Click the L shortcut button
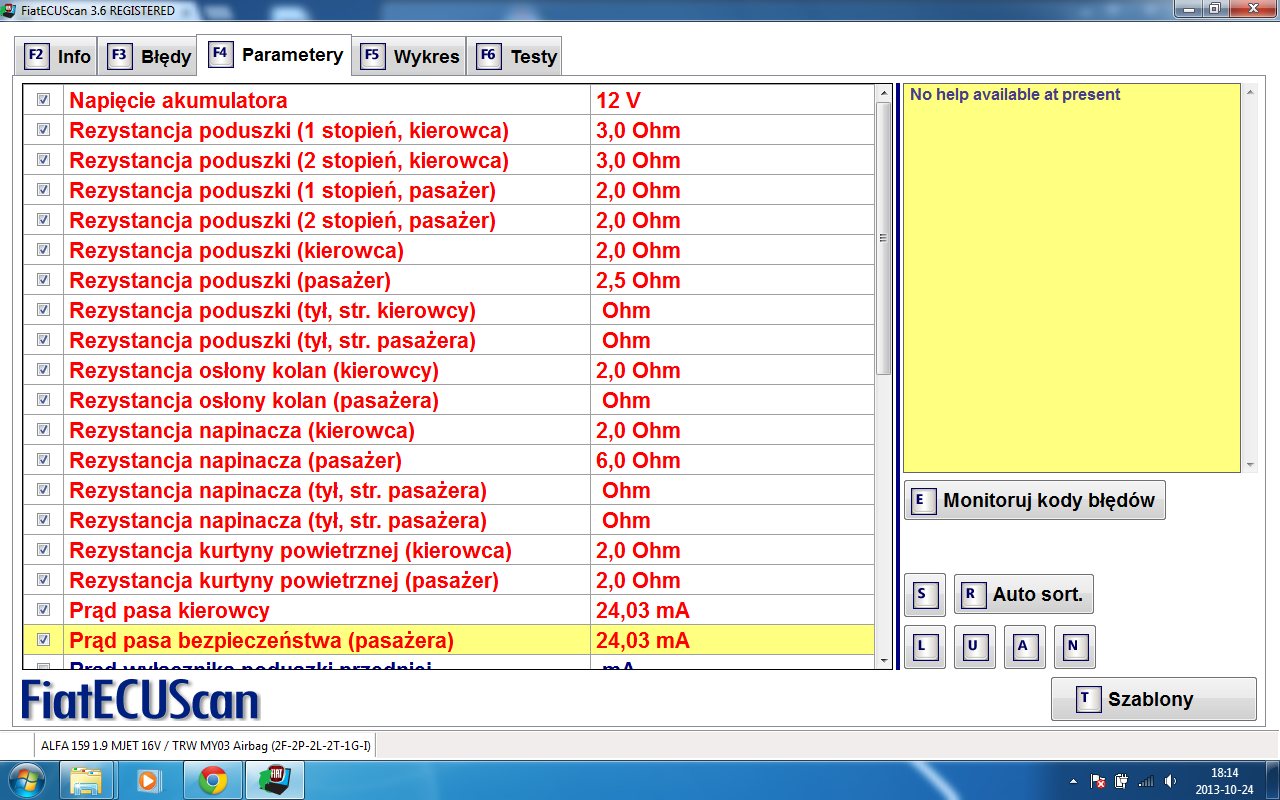Image resolution: width=1280 pixels, height=800 pixels. pos(924,646)
